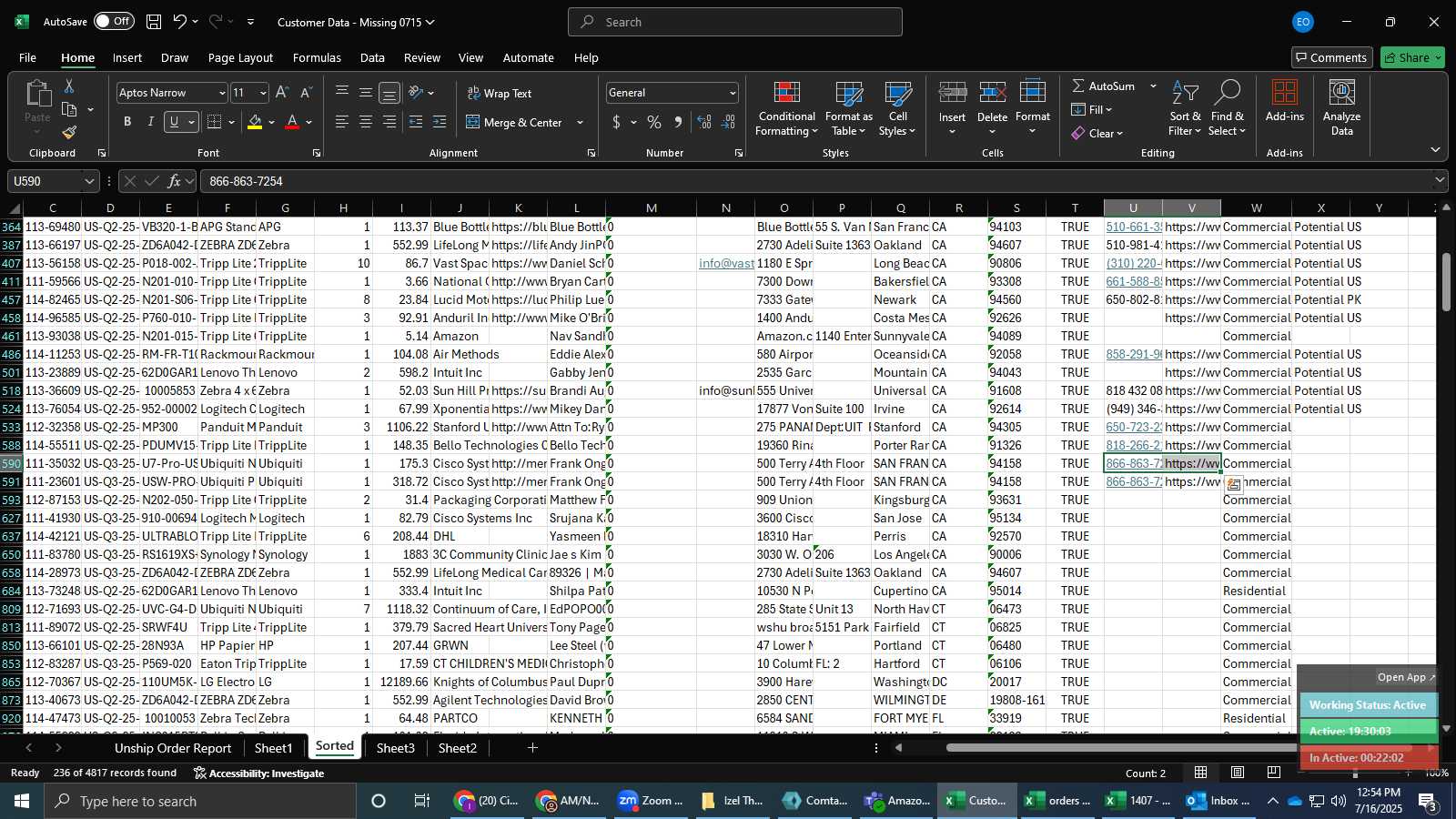Image resolution: width=1456 pixels, height=819 pixels.
Task: Toggle Merge & Center
Action: coord(515,122)
